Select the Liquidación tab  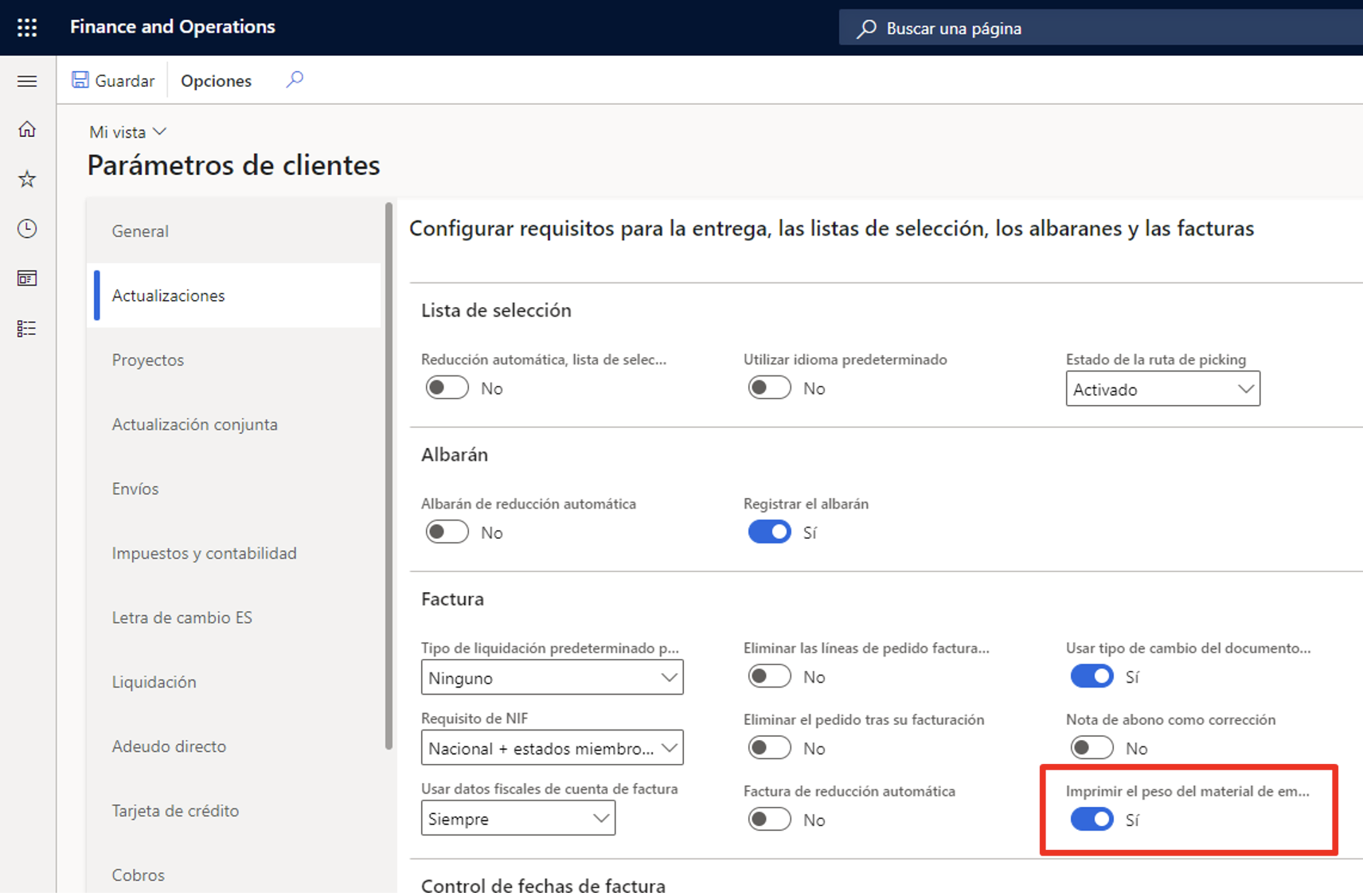pyautogui.click(x=234, y=682)
